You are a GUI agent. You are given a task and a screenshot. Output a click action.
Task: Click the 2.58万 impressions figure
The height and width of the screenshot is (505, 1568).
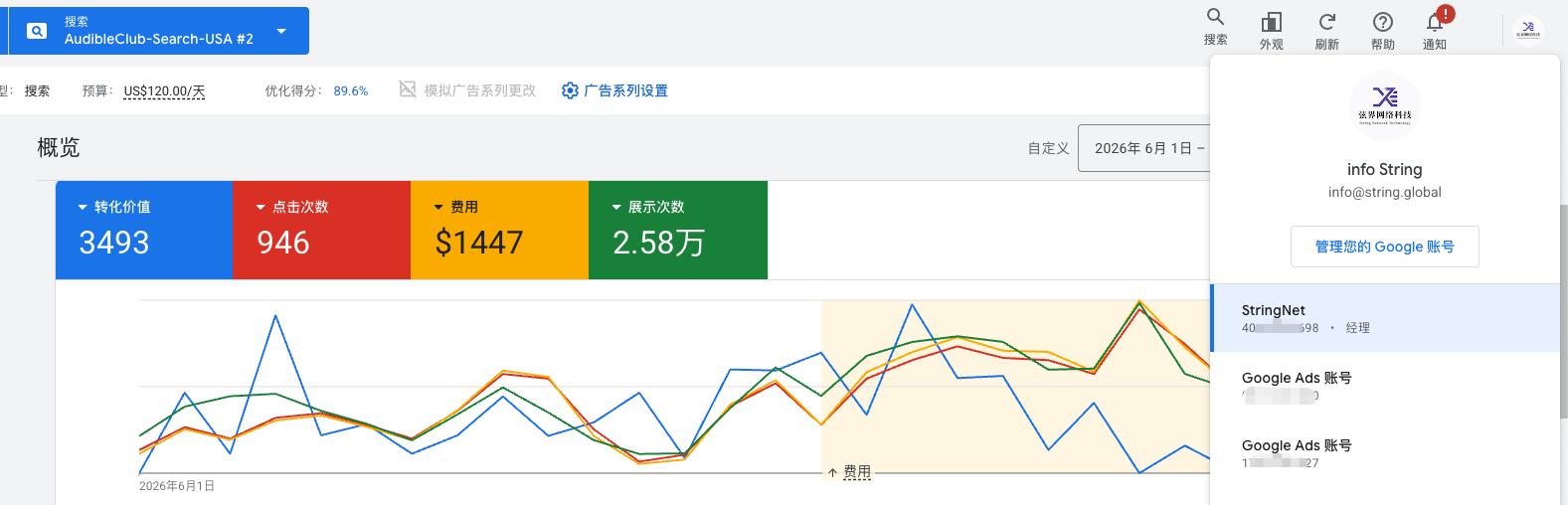point(658,243)
